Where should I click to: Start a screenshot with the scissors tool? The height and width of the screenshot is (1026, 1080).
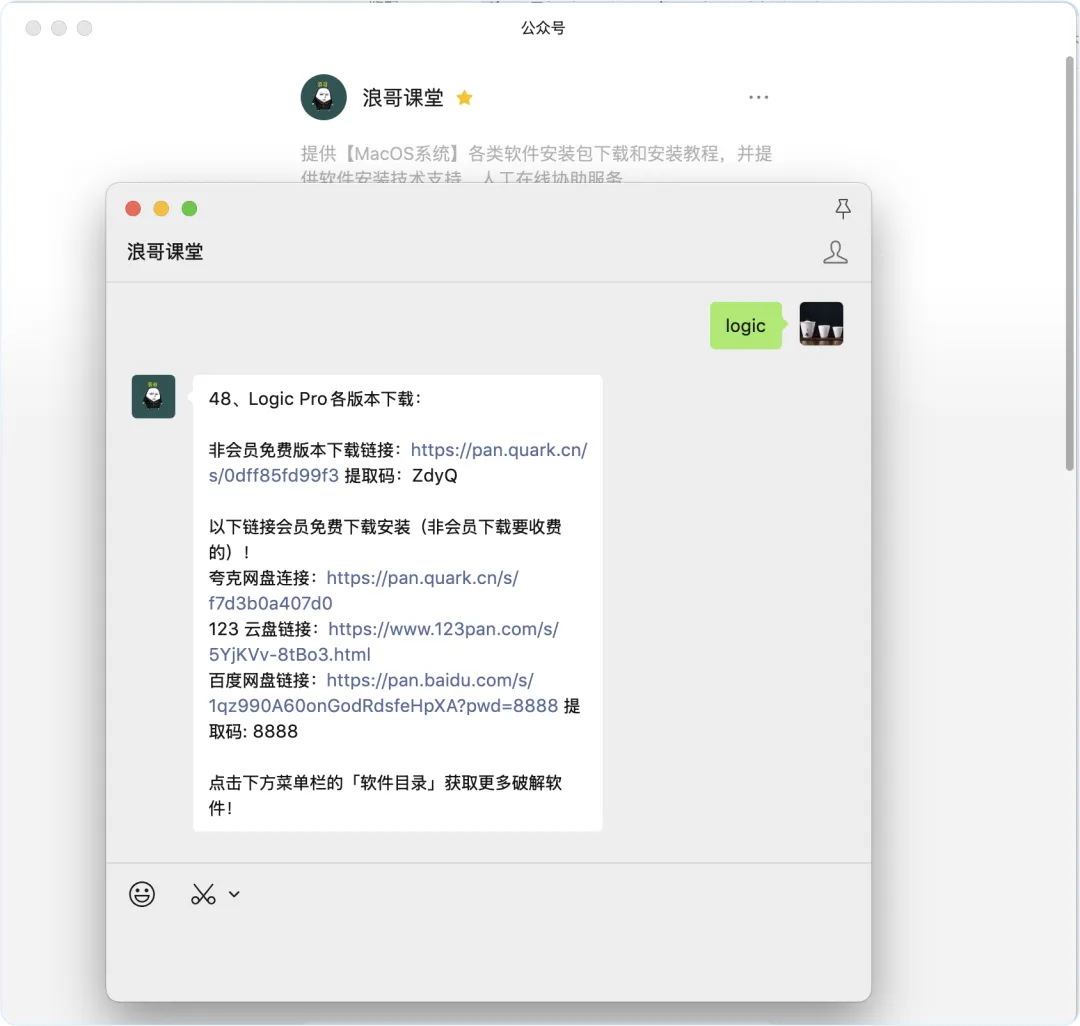[203, 894]
